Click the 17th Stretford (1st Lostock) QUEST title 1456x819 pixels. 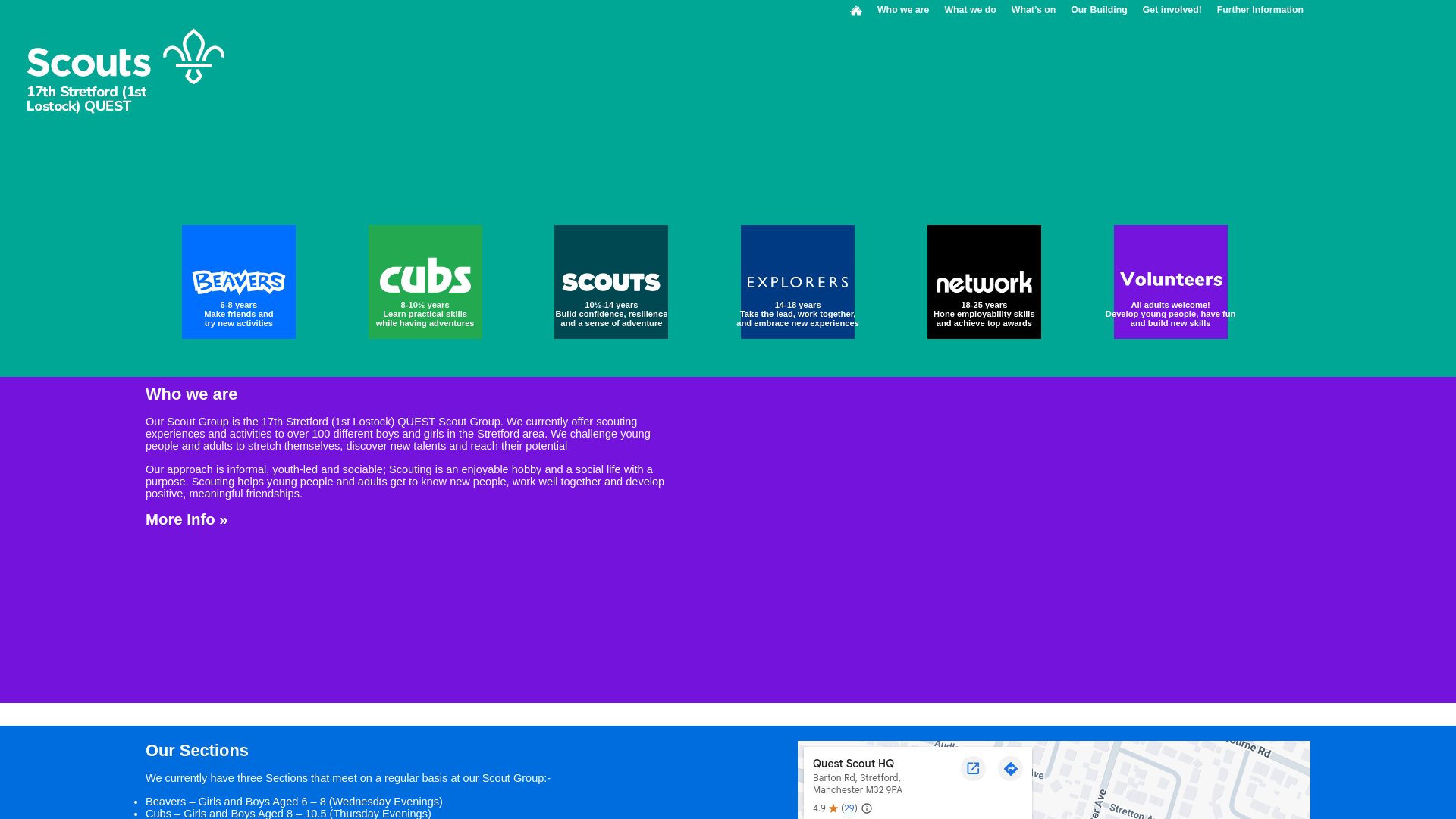click(x=86, y=99)
